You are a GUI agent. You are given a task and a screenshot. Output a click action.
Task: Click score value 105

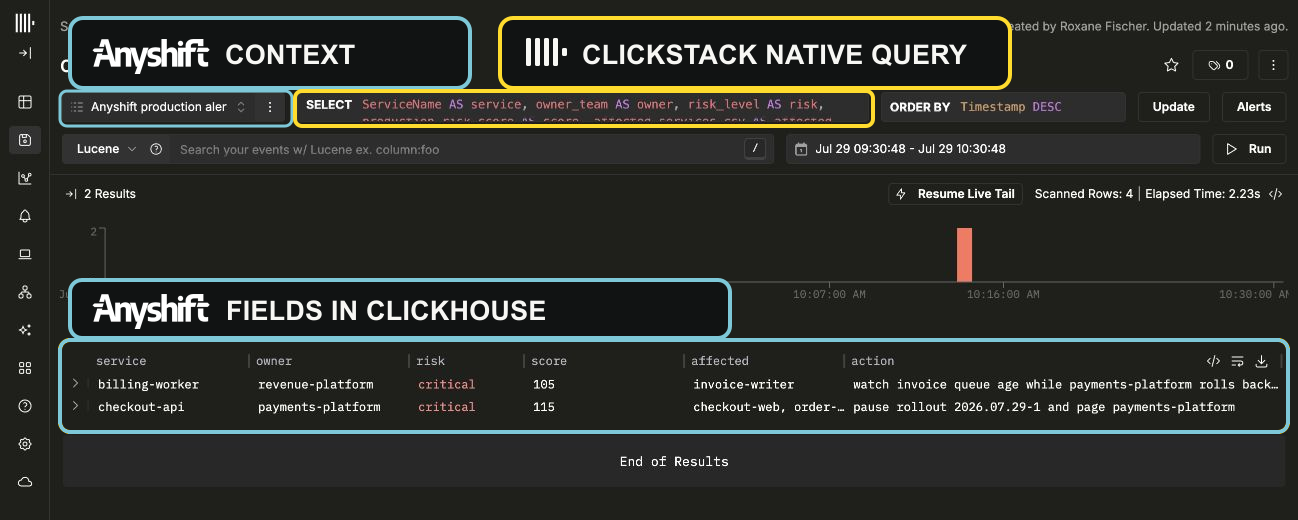click(x=544, y=384)
